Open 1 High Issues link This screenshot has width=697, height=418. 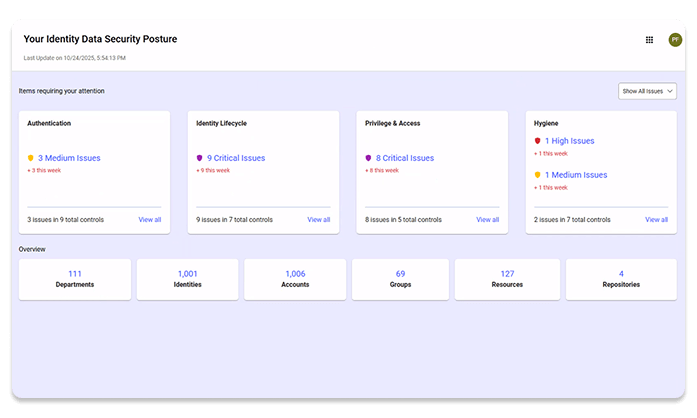click(x=569, y=141)
